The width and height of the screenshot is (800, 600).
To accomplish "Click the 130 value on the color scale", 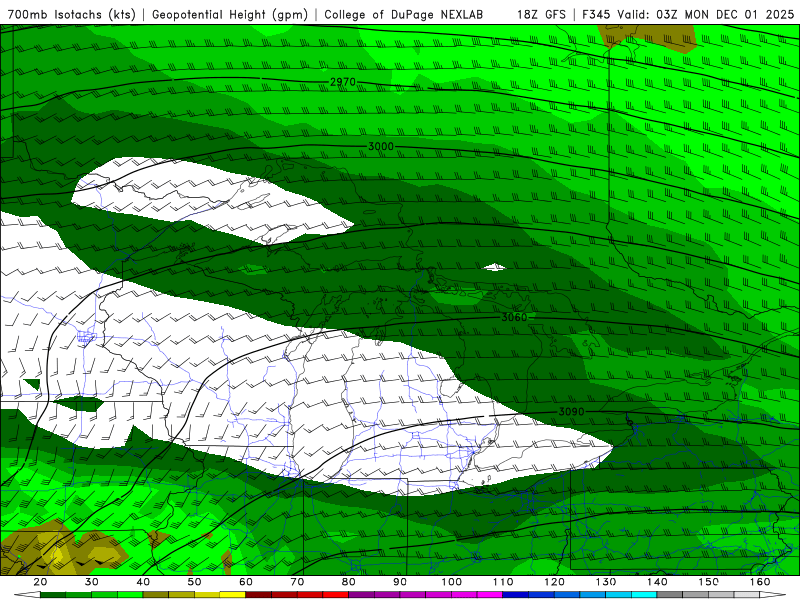I will 606,582.
